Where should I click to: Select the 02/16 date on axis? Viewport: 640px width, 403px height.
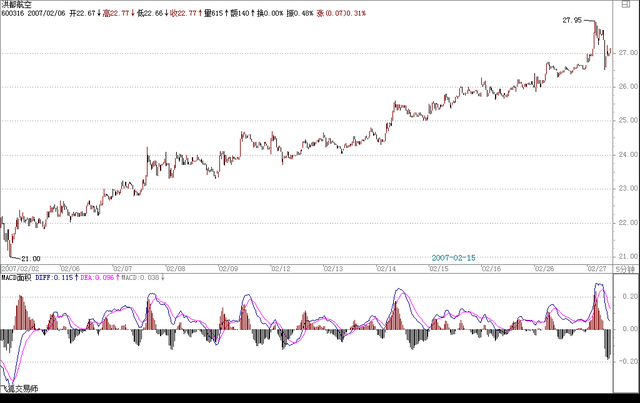491,269
